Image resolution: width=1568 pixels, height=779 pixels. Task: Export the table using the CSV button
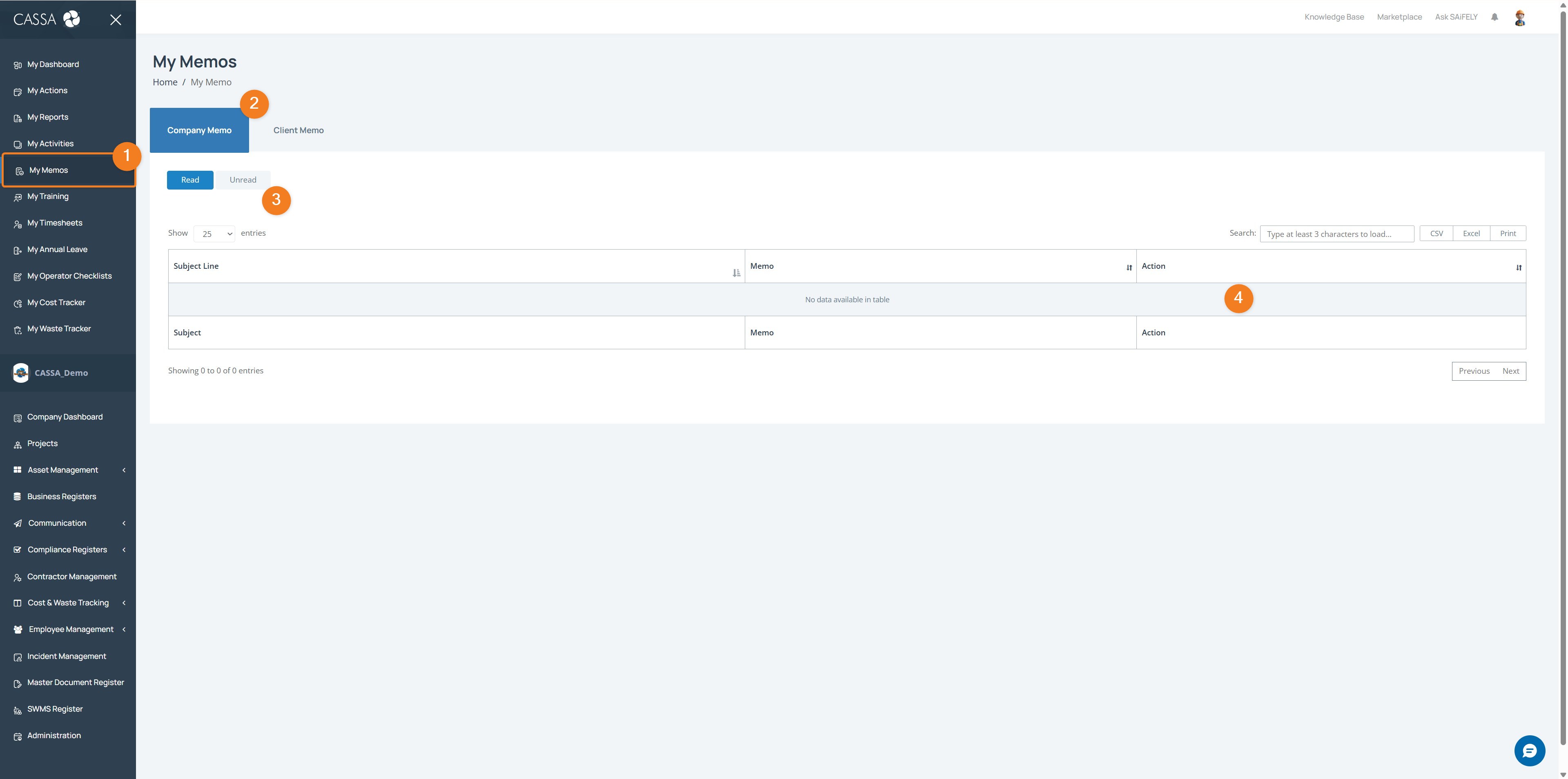(x=1436, y=233)
